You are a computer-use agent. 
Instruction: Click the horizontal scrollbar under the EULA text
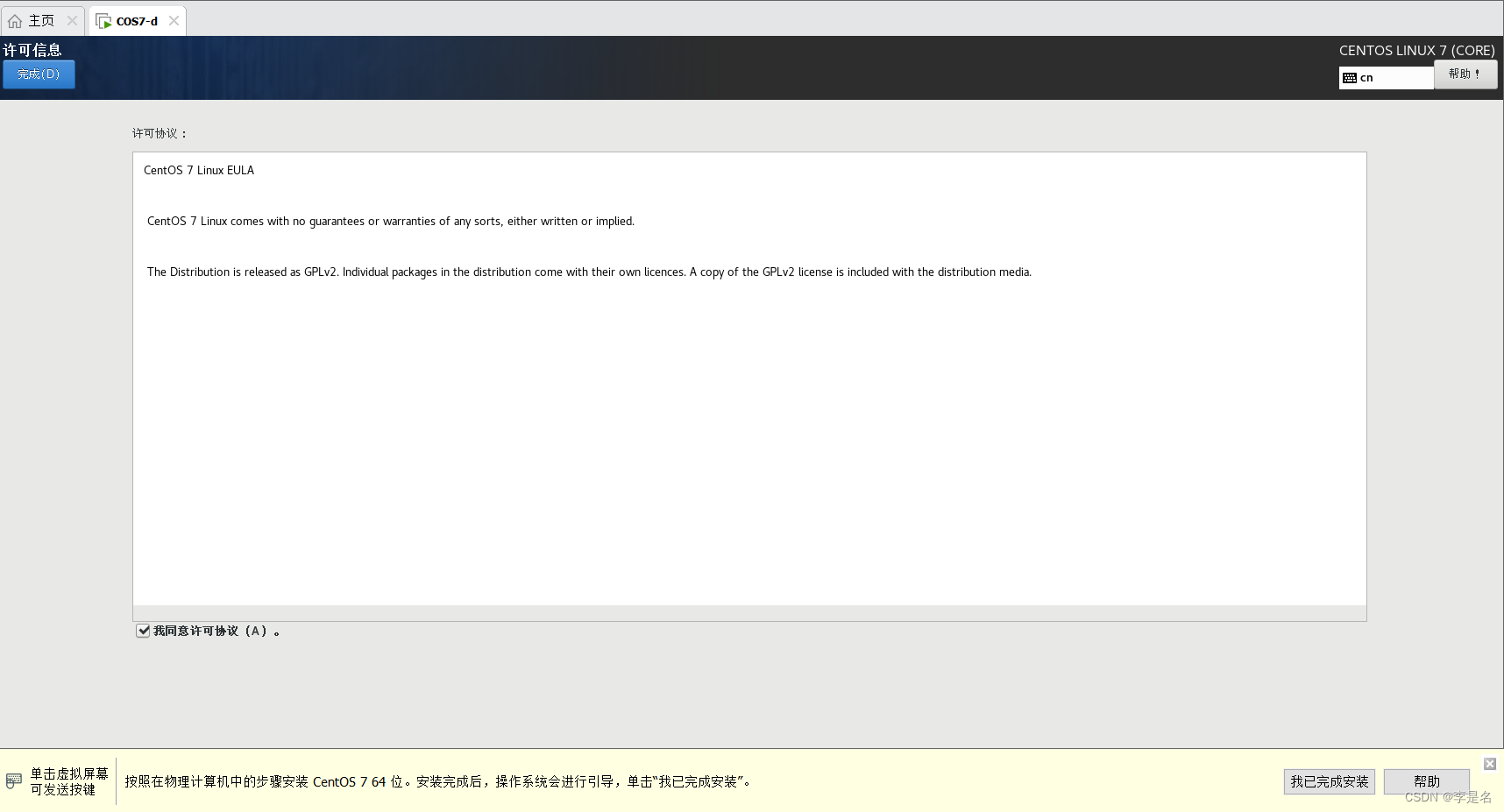[749, 612]
